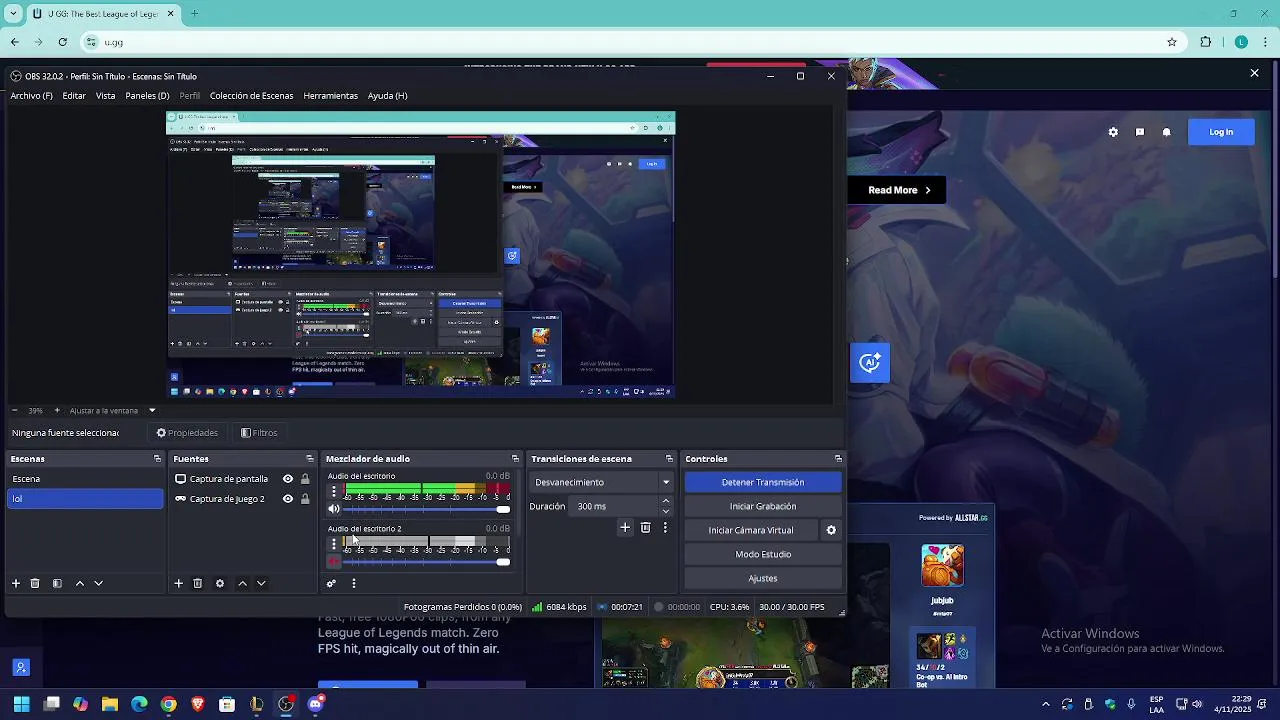Viewport: 1280px width, 720px height.
Task: Open virtual camera settings gear
Action: [x=830, y=530]
